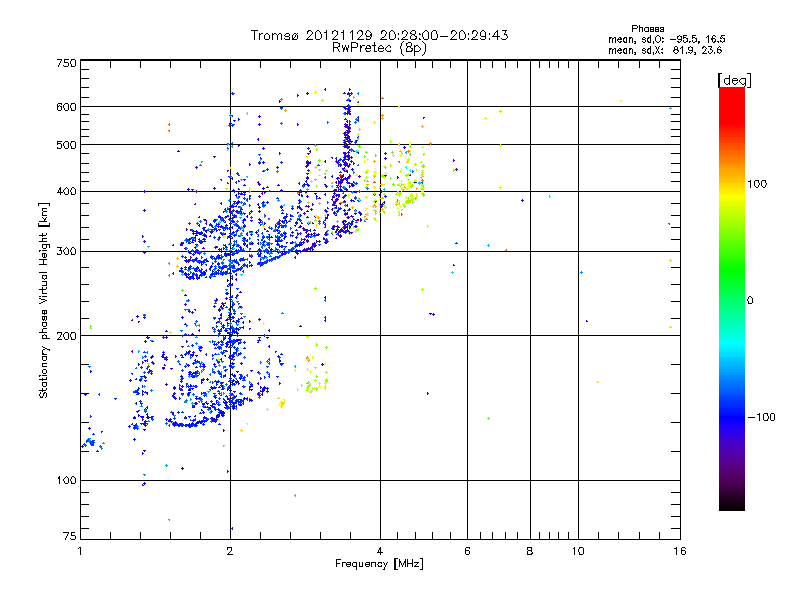Click the x-axis '8' tick label

click(x=530, y=551)
